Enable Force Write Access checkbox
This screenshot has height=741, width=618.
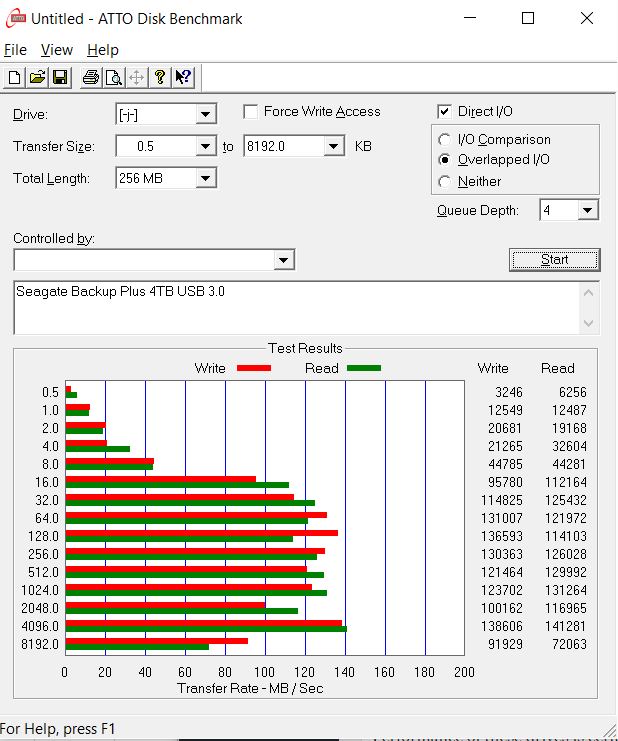pyautogui.click(x=250, y=112)
